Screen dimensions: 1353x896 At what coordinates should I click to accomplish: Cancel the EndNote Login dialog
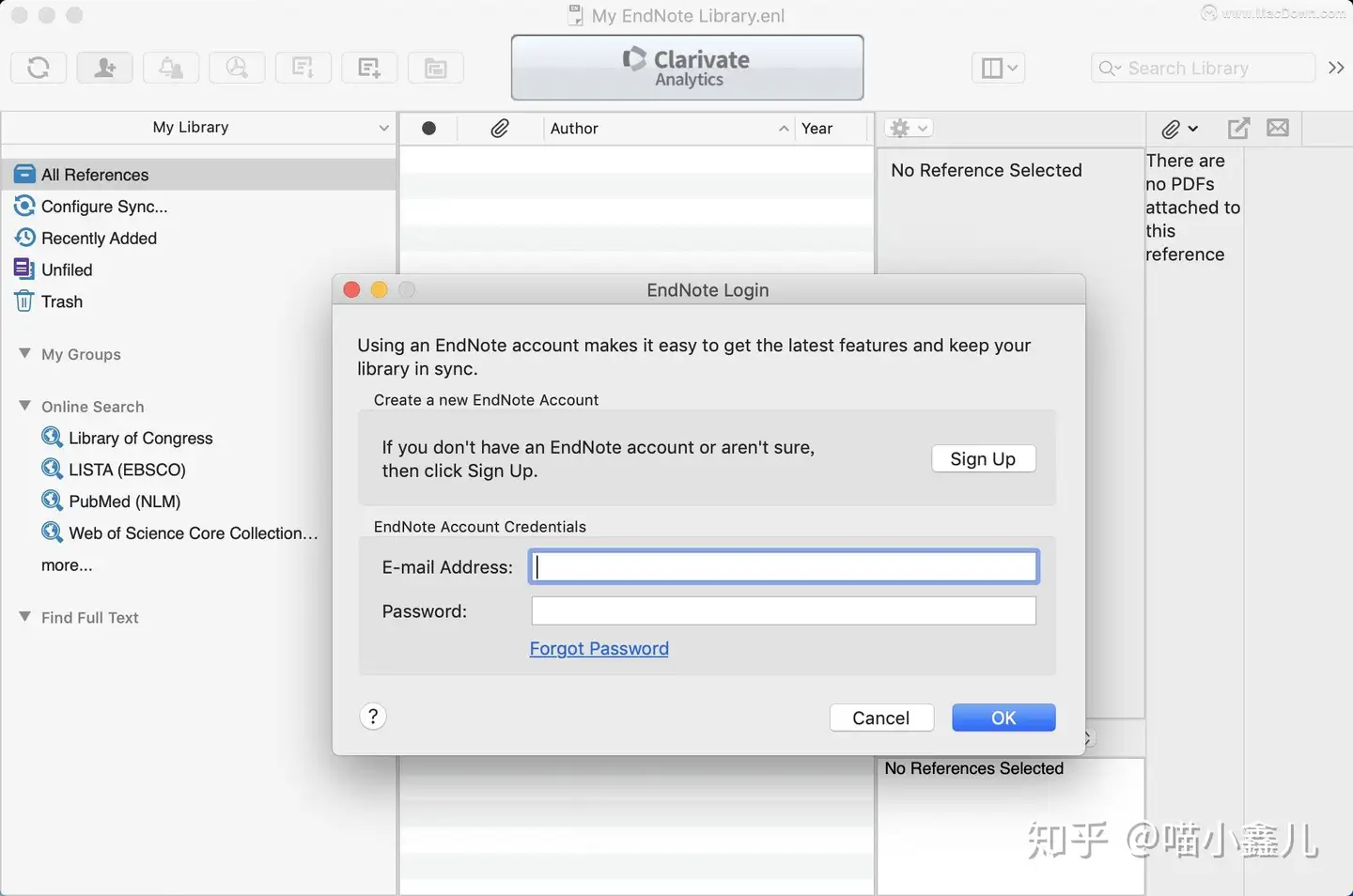881,718
